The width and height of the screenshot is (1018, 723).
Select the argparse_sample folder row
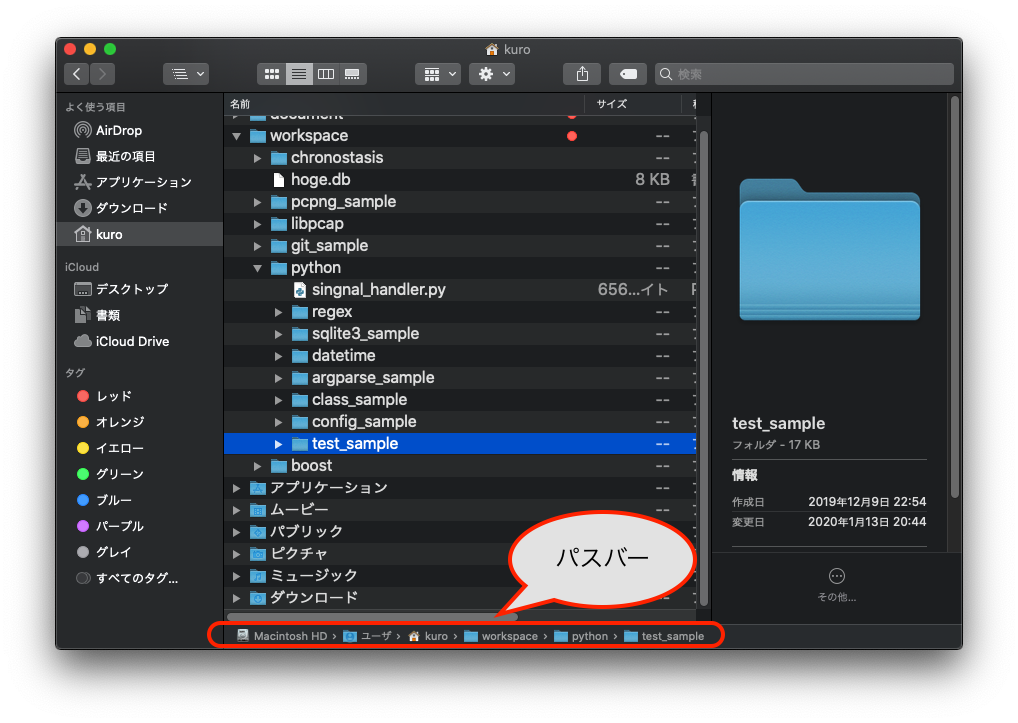coord(460,378)
